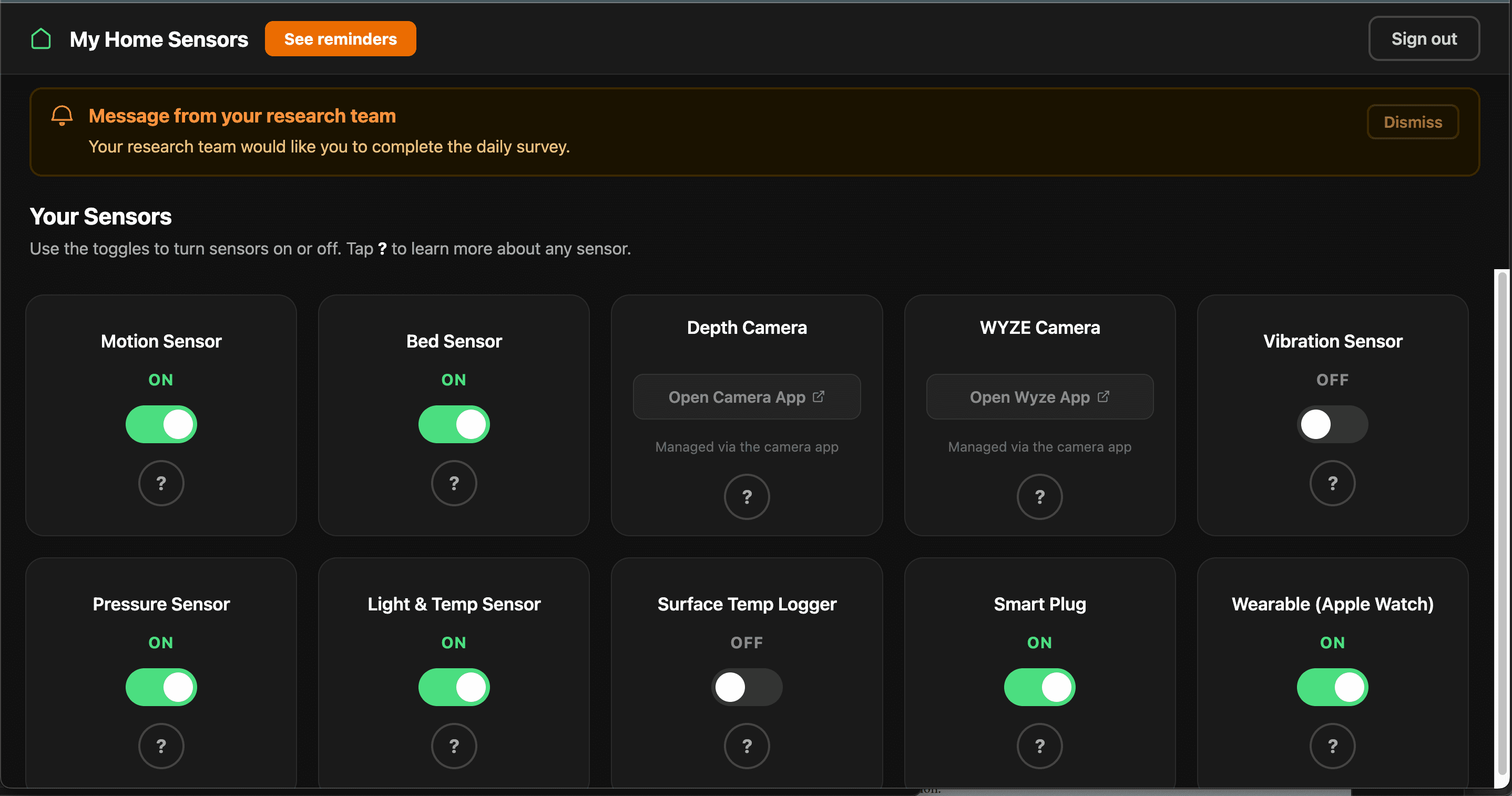Image resolution: width=1512 pixels, height=796 pixels.
Task: Open help for Surface Temp Logger
Action: tap(747, 746)
